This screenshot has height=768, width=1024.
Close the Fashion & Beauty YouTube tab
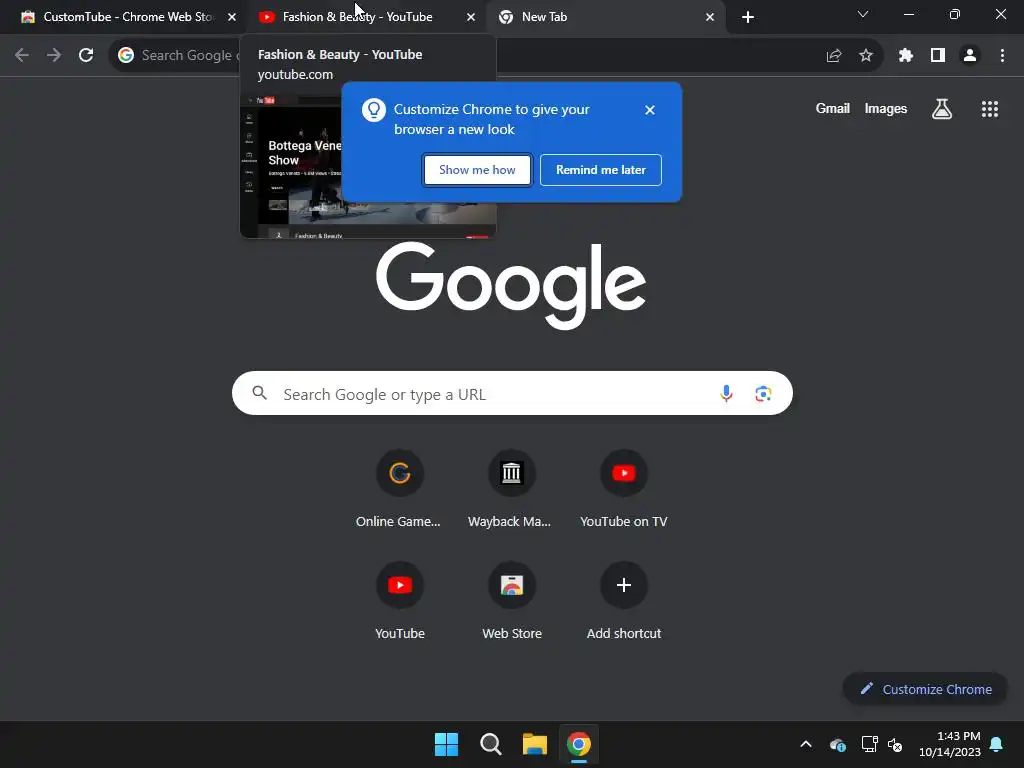471,17
